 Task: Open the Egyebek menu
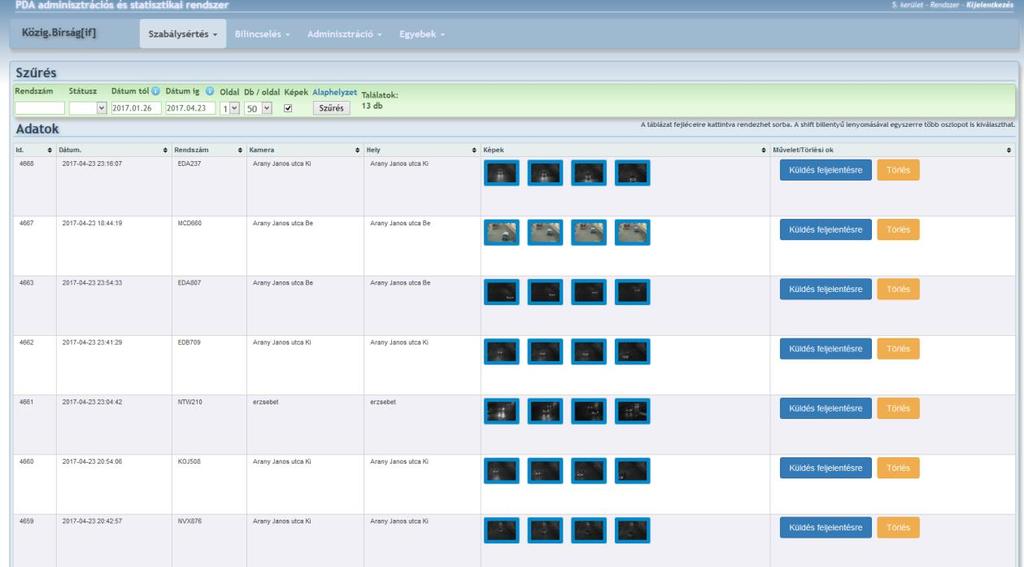[x=422, y=34]
